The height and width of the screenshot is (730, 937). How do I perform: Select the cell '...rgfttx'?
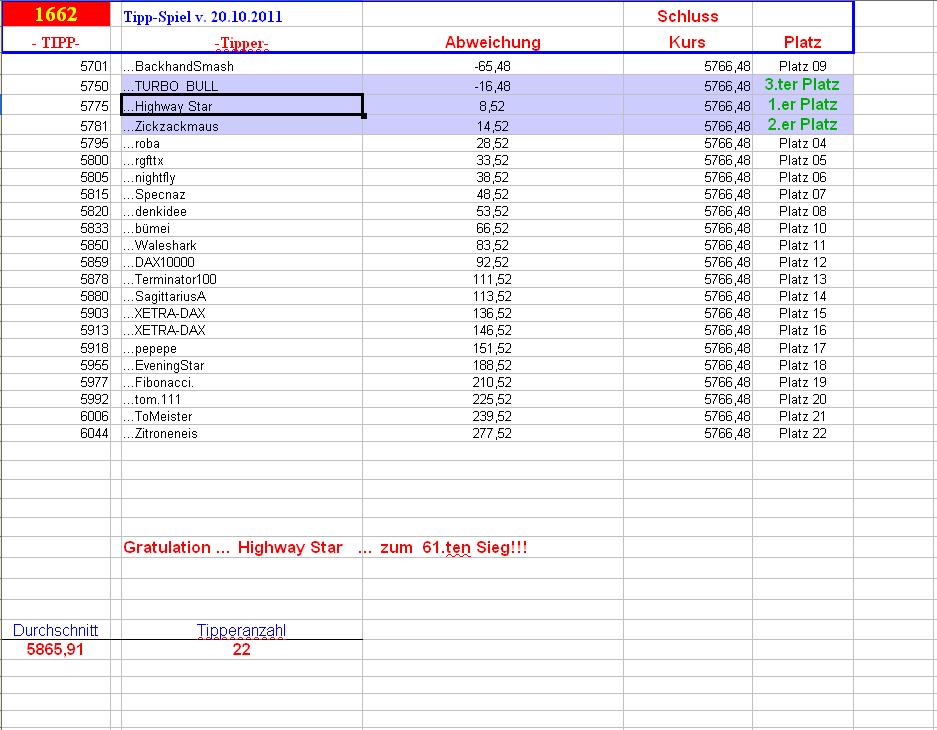point(241,160)
